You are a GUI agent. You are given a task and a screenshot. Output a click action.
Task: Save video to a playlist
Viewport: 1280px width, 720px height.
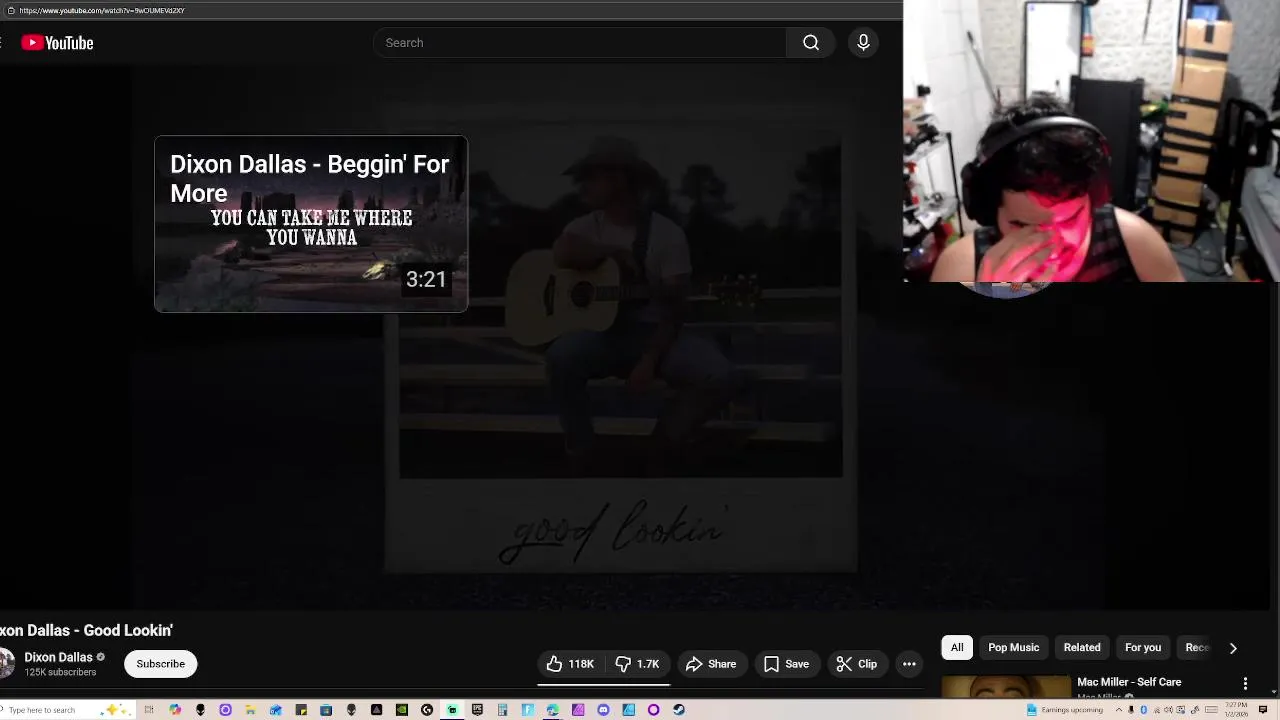coord(786,664)
